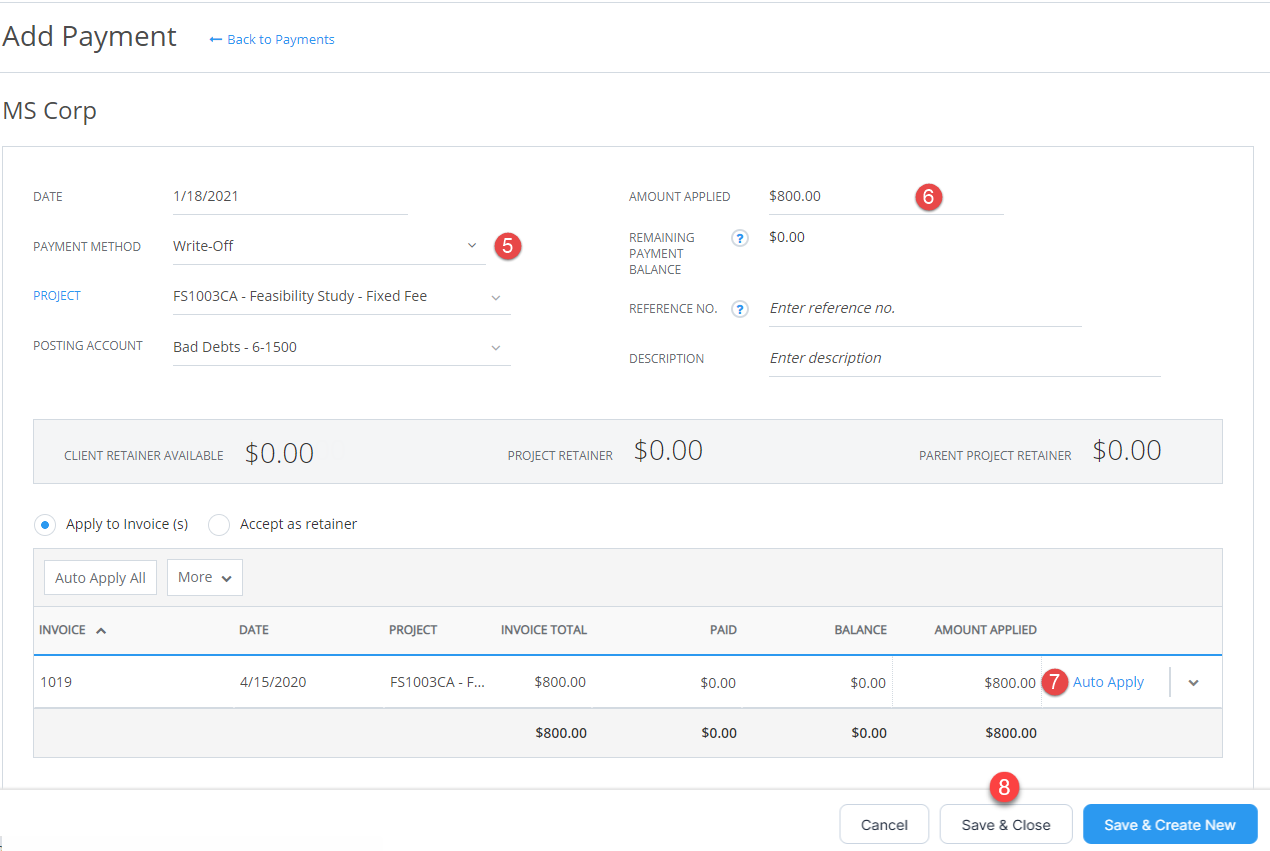Open help icon beside Reference No.
The width and height of the screenshot is (1270, 851).
740,309
